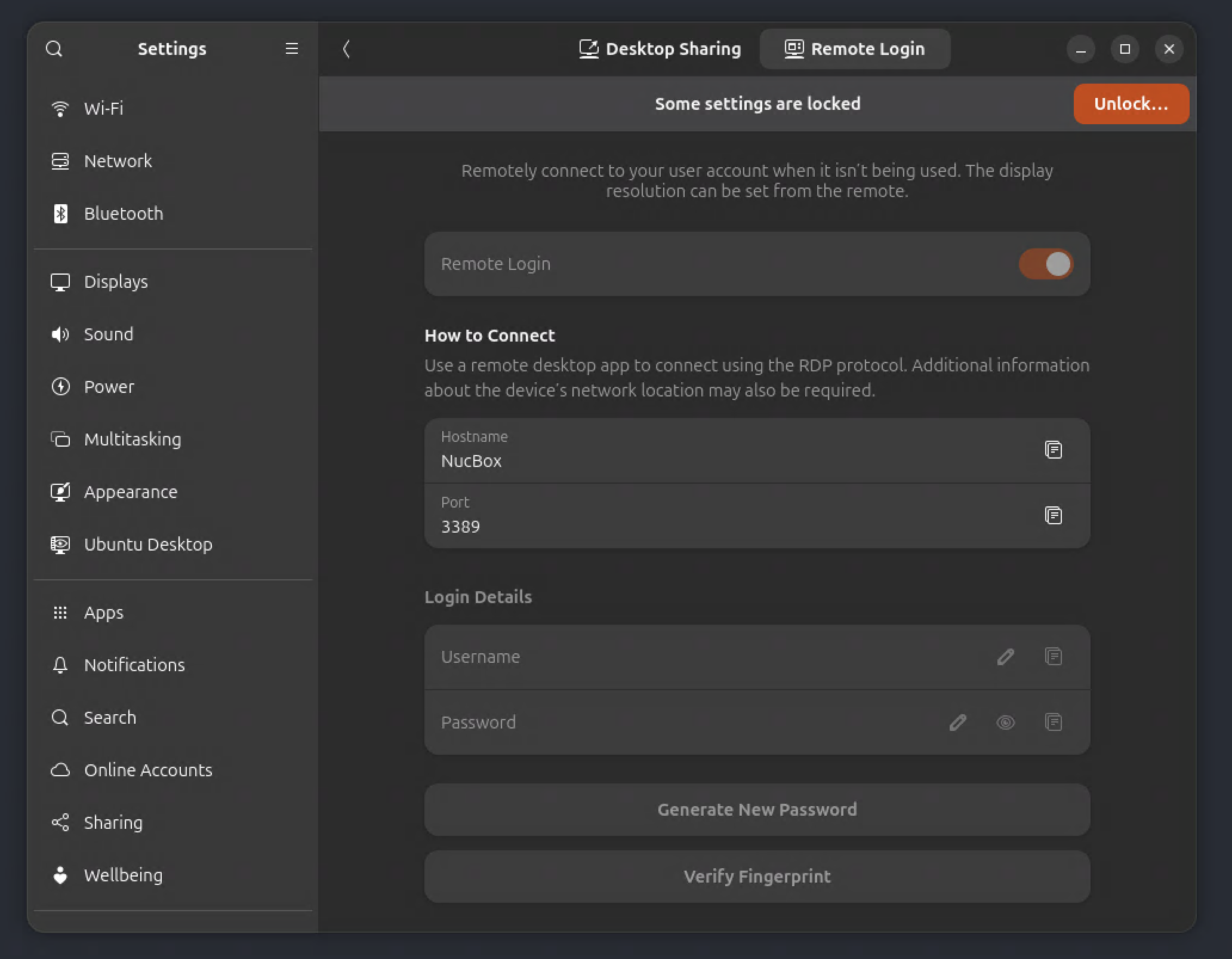Click the Password field row

coord(757,723)
